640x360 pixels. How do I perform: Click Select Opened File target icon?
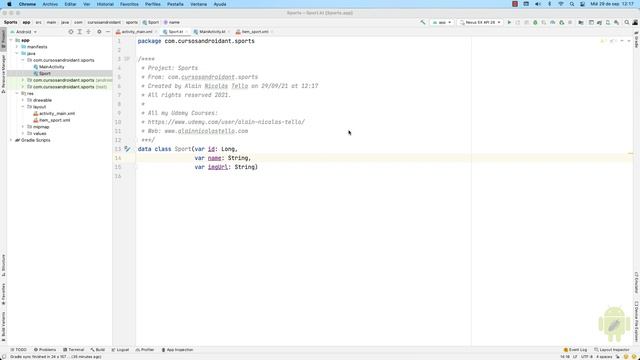(71, 31)
